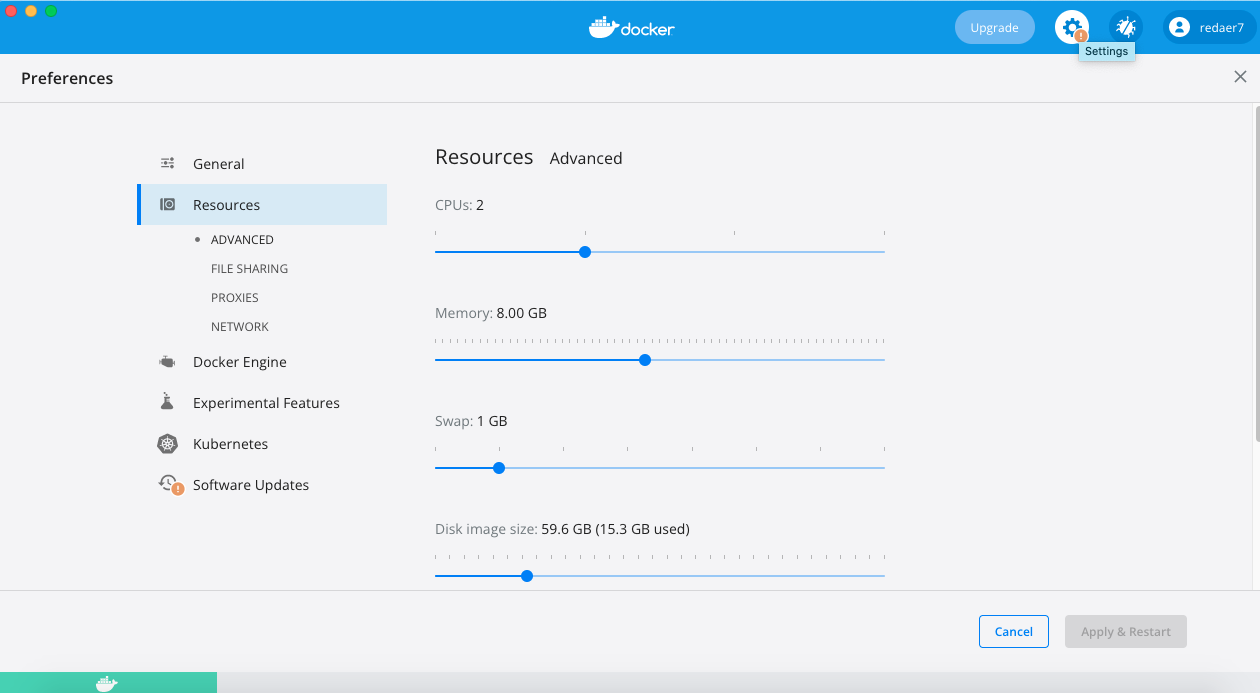Click the 'Disk image size: 59.6 GB' label
Viewport: 1260px width, 693px height.
(562, 529)
